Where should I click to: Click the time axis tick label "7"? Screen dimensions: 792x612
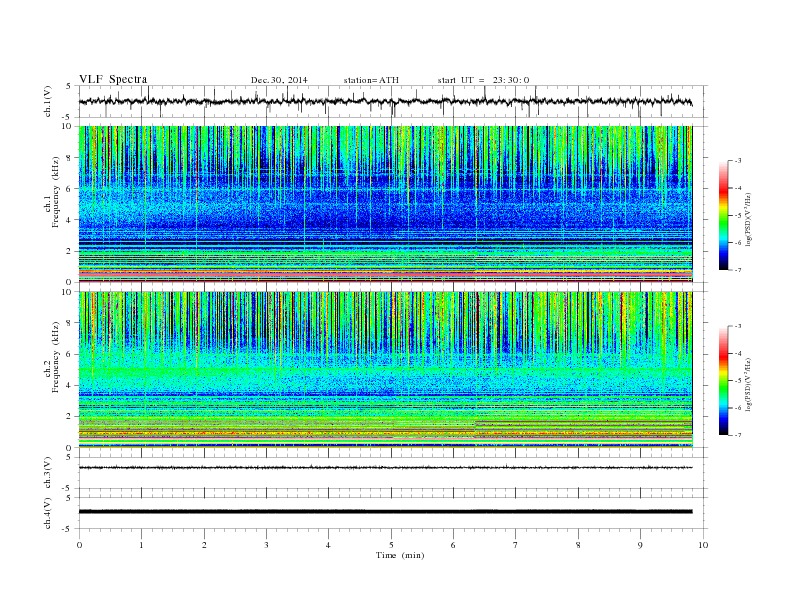[516, 545]
